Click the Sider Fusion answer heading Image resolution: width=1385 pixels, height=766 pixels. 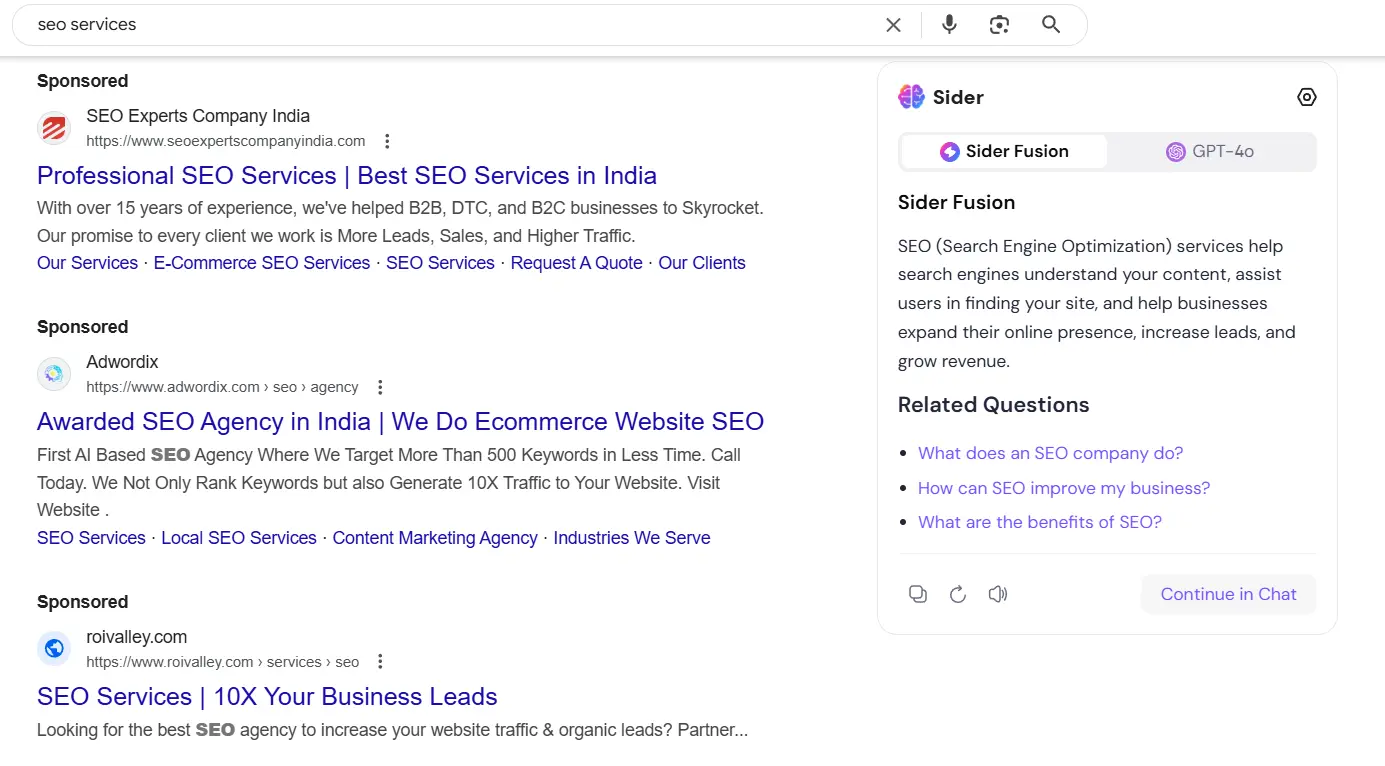956,202
